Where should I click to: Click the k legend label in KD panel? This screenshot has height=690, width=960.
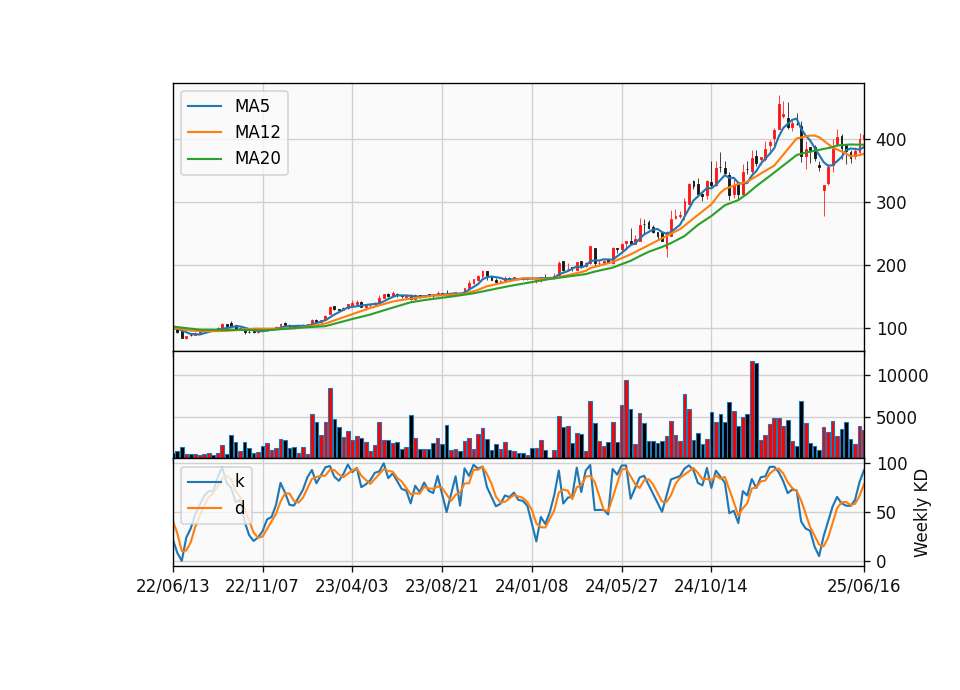click(x=239, y=481)
